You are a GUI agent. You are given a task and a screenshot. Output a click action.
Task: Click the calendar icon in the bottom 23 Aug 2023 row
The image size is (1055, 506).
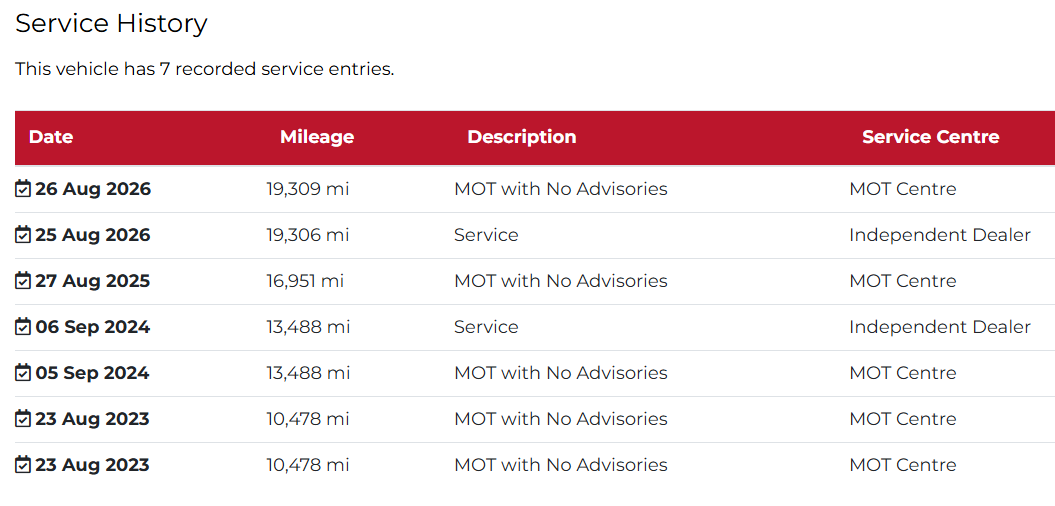click(23, 465)
